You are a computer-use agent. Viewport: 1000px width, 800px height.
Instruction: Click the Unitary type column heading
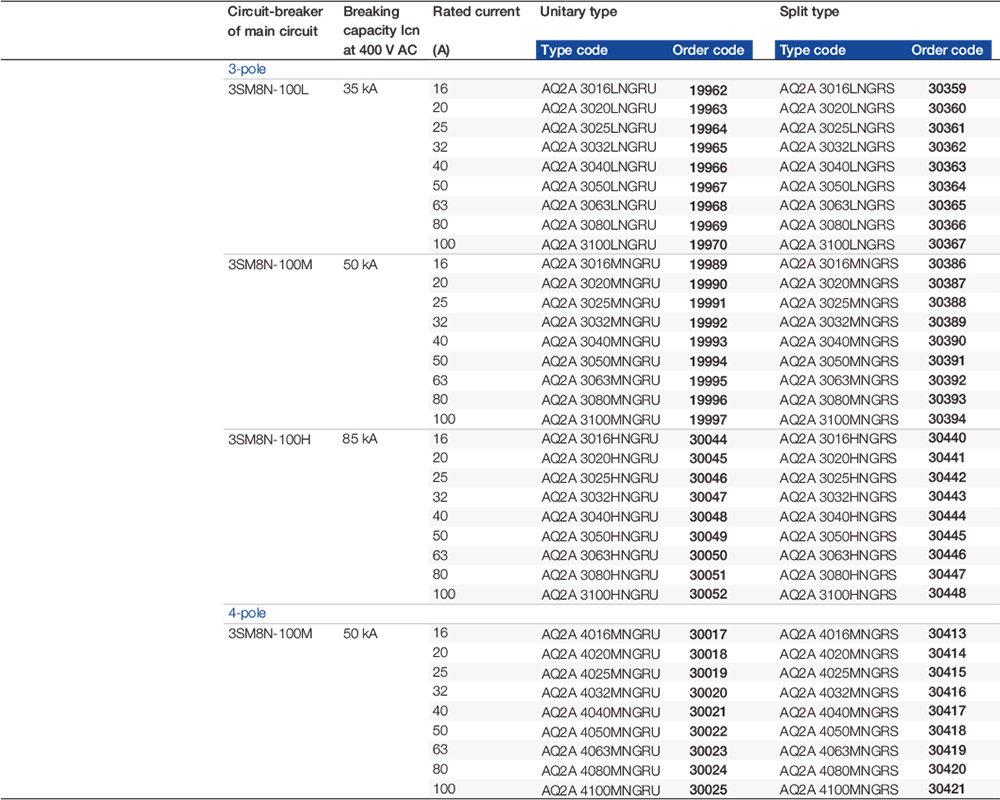(578, 12)
